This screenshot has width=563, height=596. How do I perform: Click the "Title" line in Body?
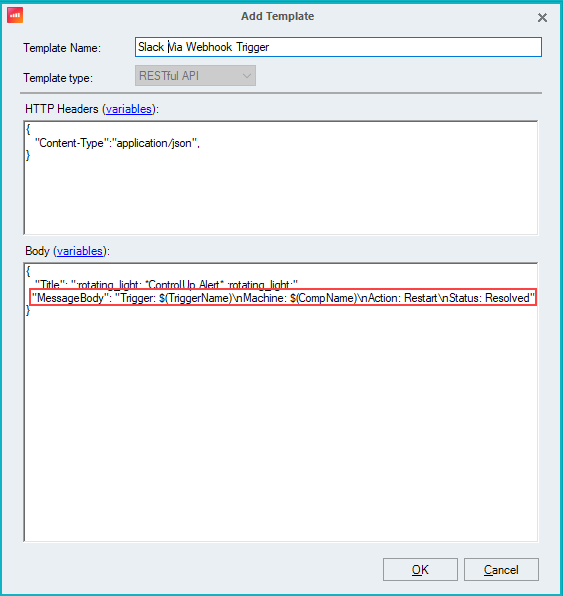tap(166, 284)
